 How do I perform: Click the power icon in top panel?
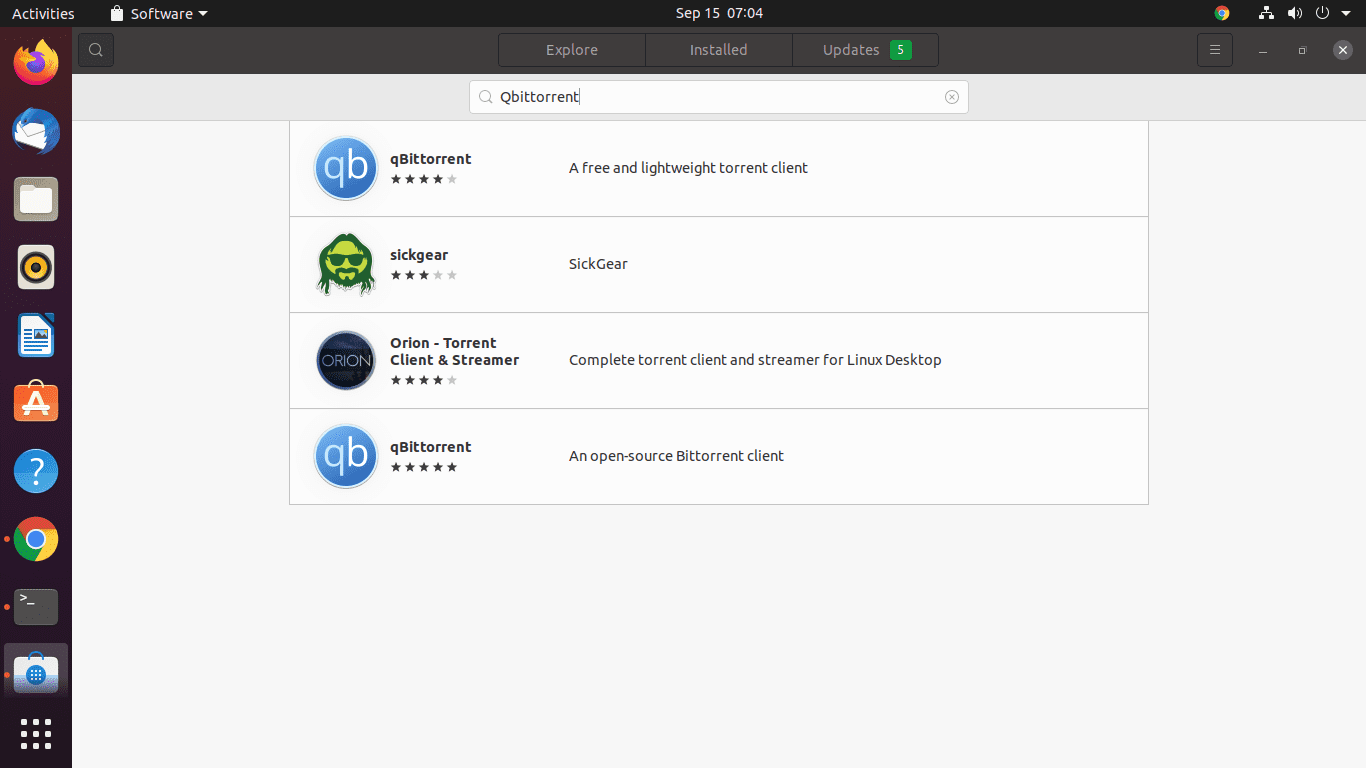pos(1322,13)
